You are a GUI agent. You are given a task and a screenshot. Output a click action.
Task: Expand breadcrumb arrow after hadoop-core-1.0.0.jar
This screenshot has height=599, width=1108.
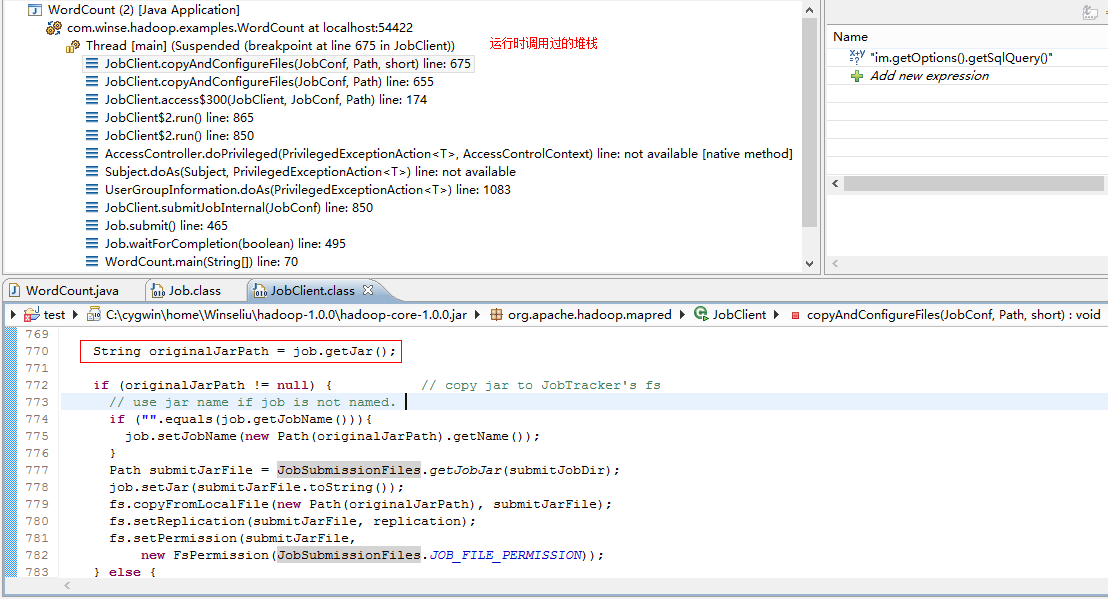click(478, 315)
